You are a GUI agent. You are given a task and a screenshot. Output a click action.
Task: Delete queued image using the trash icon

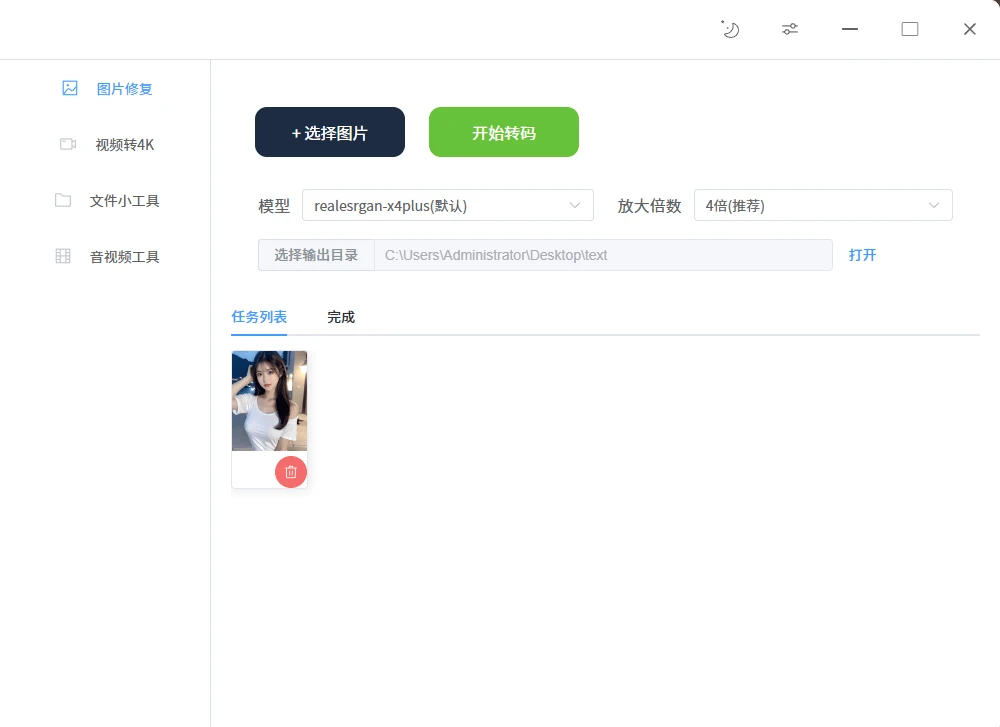291,471
